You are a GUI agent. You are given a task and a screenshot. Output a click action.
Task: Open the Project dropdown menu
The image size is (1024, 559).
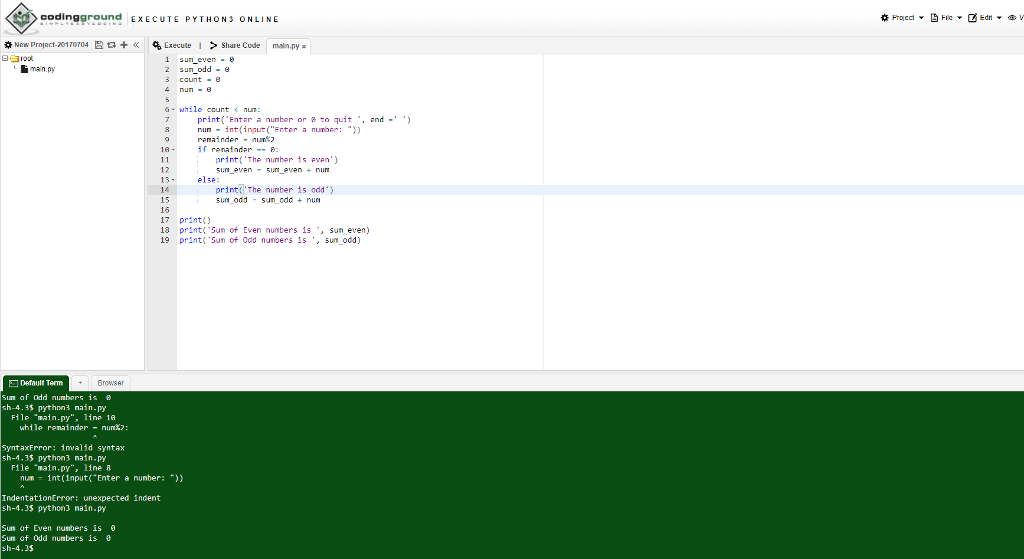[900, 18]
